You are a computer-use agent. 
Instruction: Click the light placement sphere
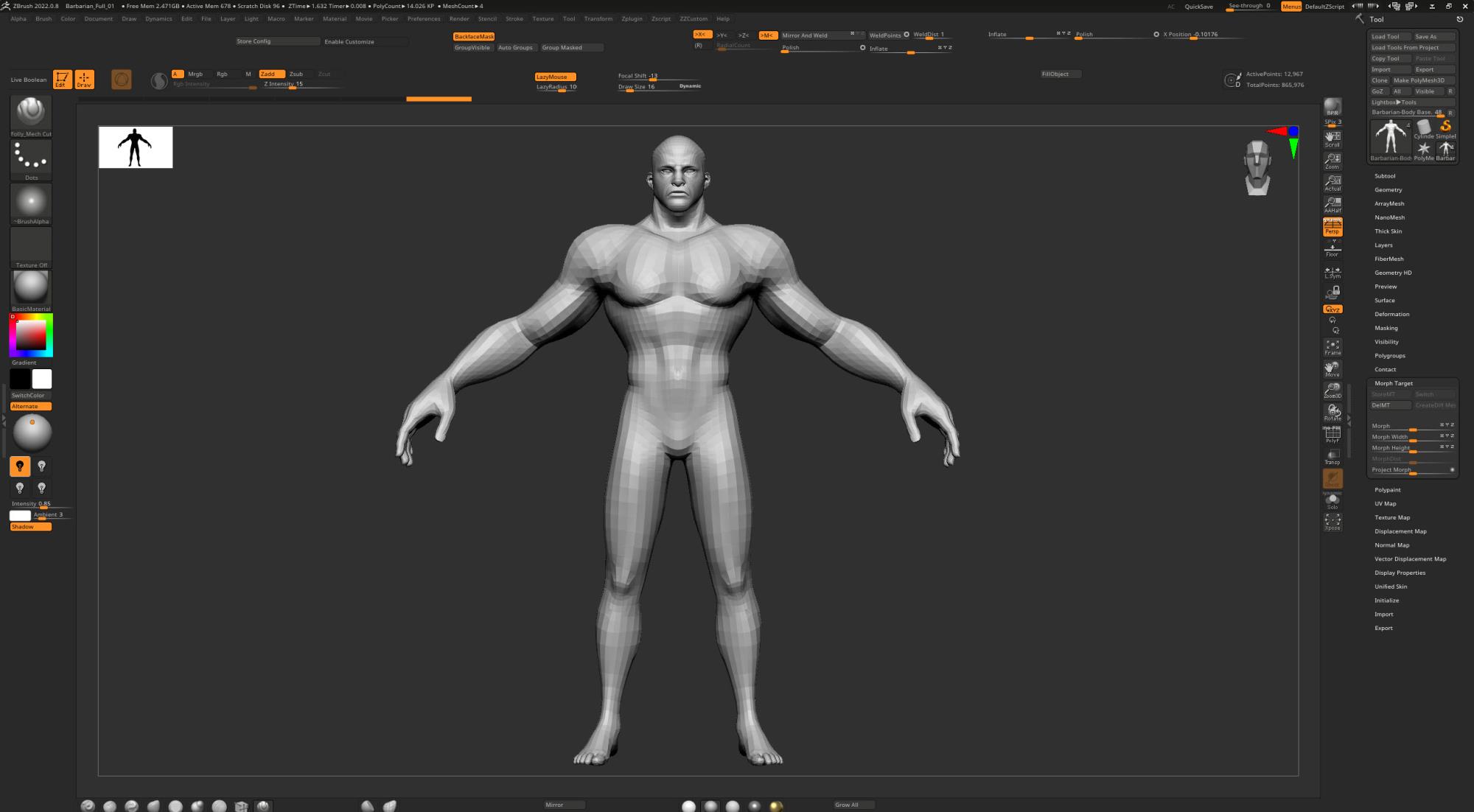click(32, 433)
